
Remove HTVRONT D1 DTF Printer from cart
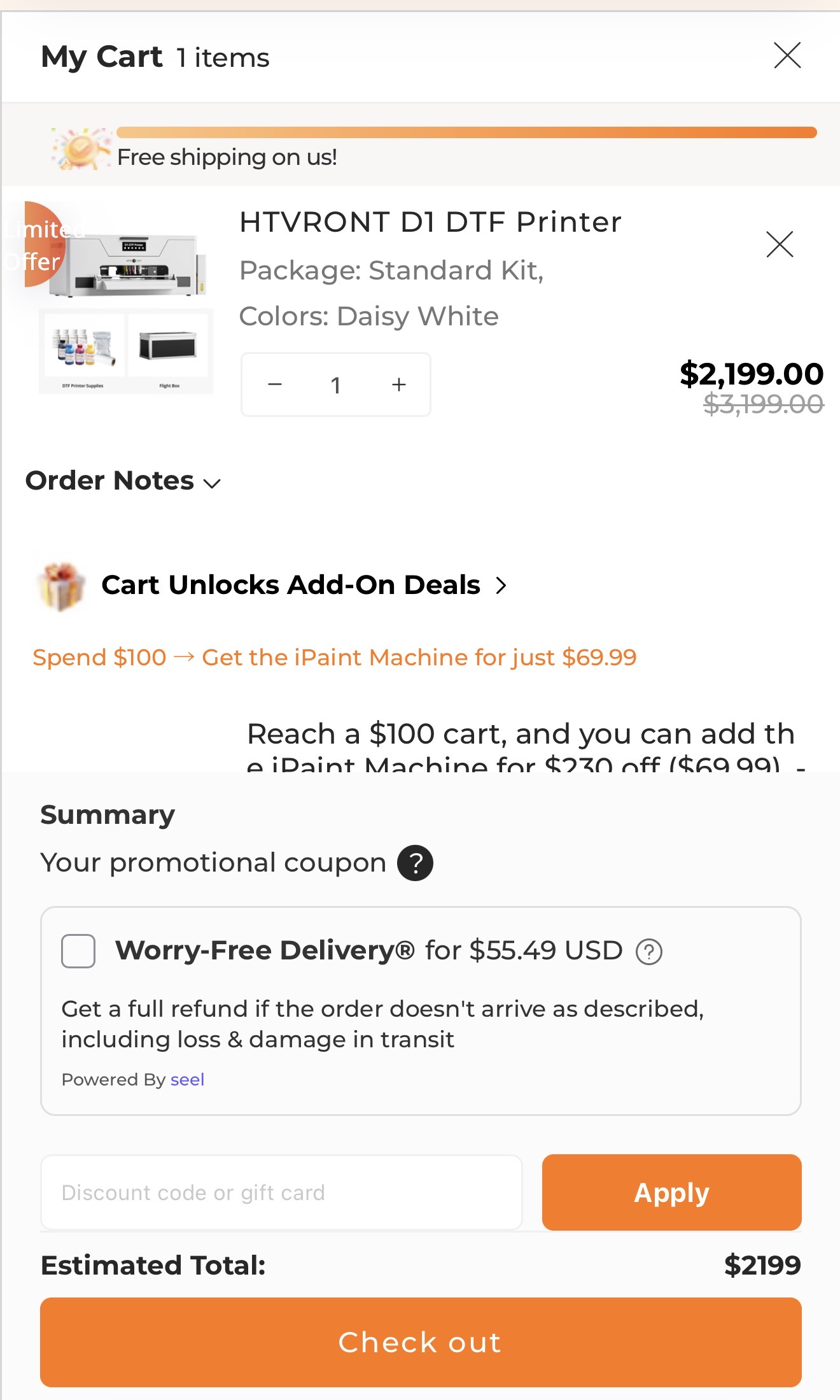tap(780, 244)
